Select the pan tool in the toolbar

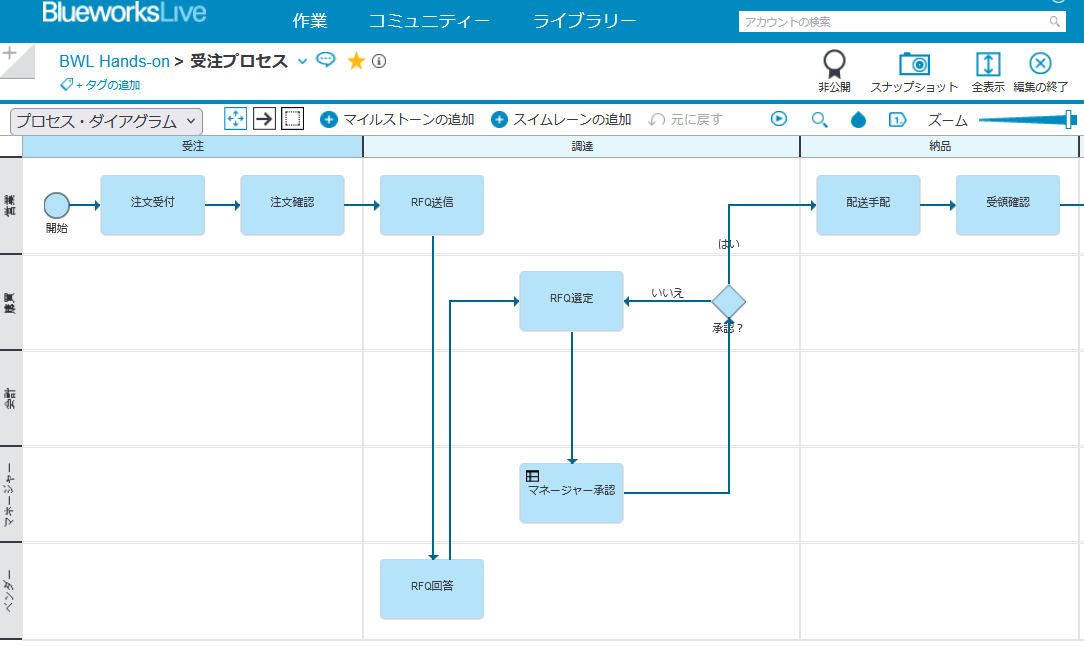click(x=236, y=119)
